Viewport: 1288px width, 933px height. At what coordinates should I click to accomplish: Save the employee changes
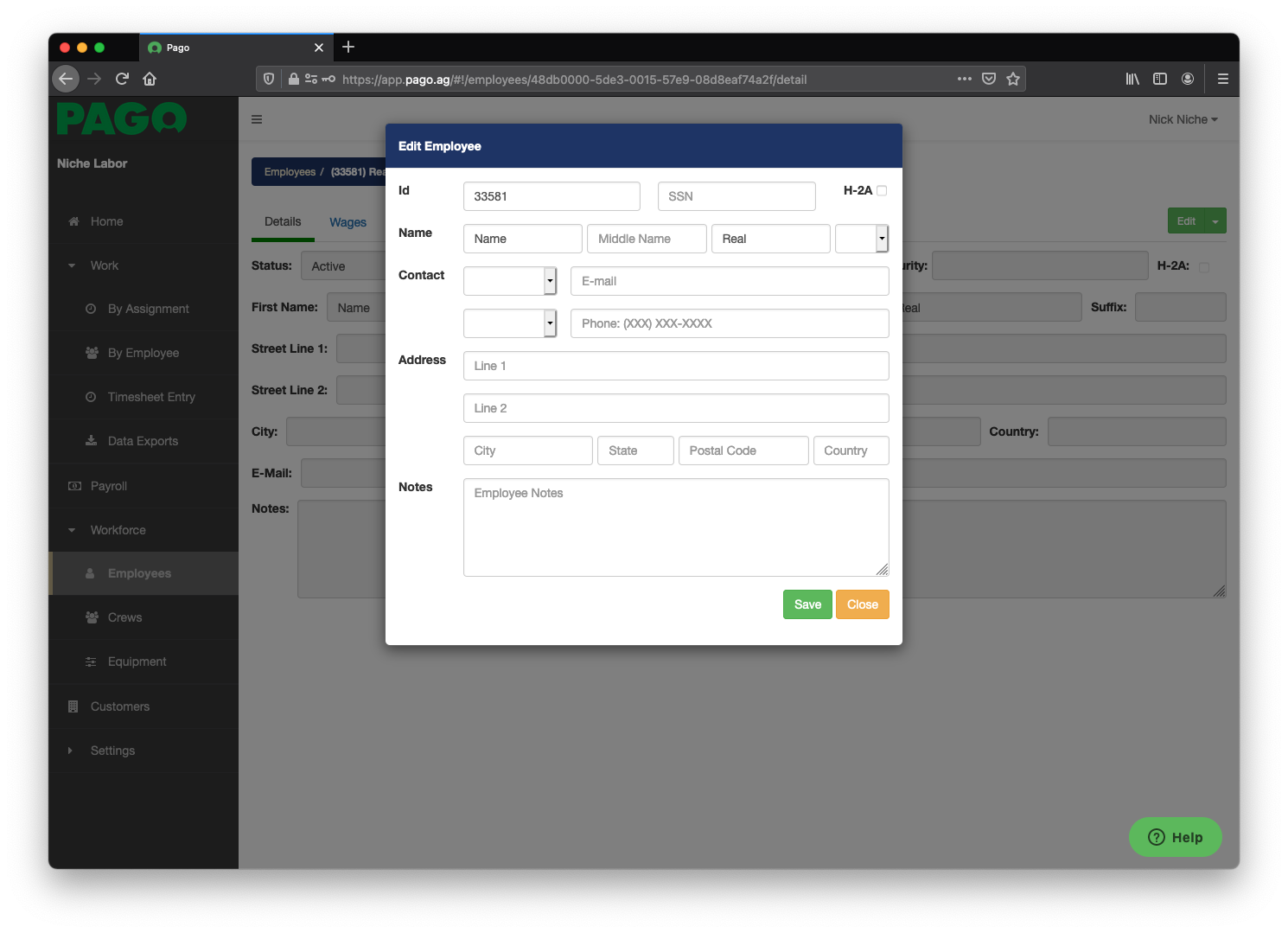(x=807, y=604)
